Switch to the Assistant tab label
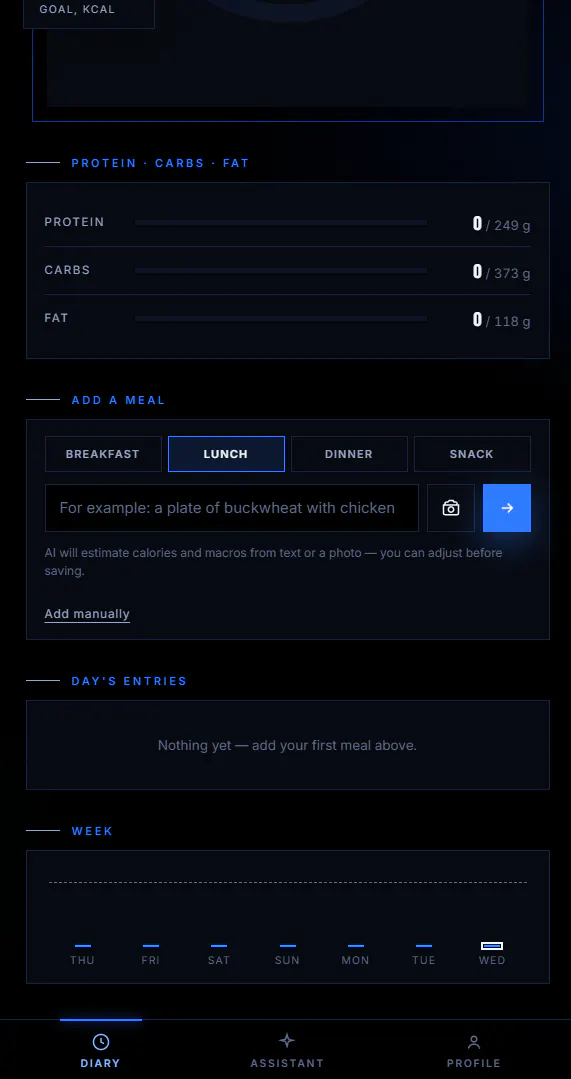This screenshot has width=571, height=1079. coord(287,1063)
